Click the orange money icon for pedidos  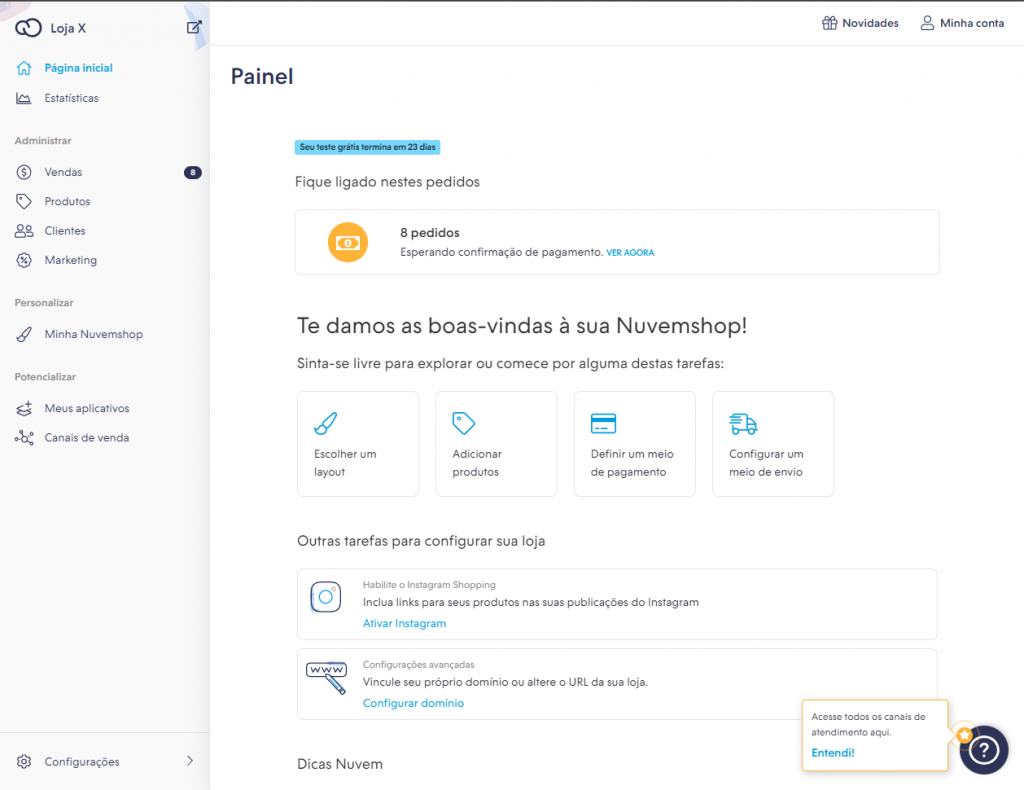348,242
